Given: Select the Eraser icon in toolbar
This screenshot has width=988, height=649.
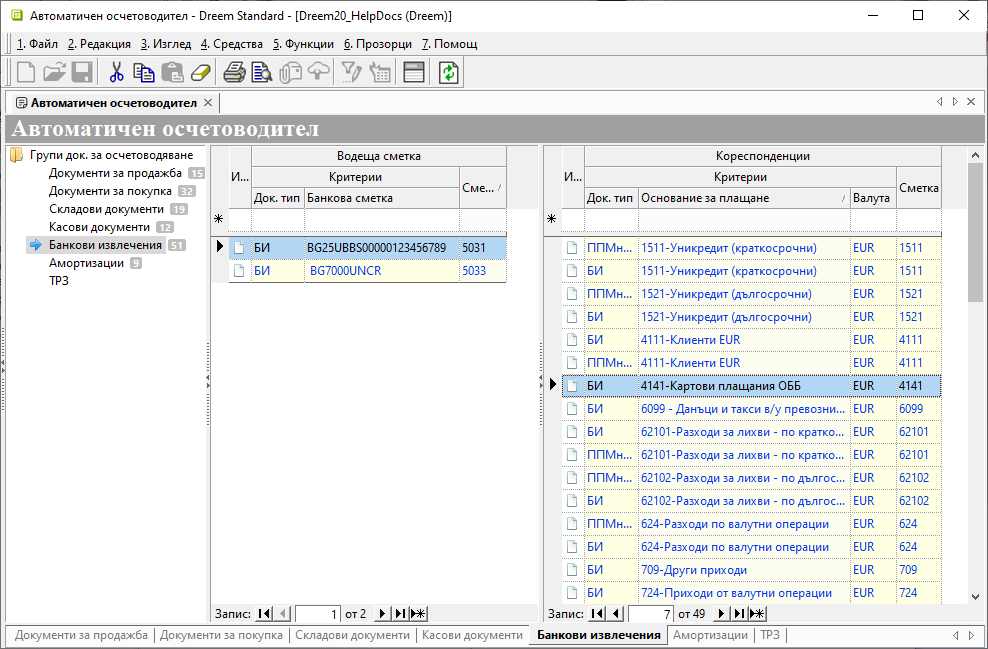Looking at the screenshot, I should tap(201, 72).
